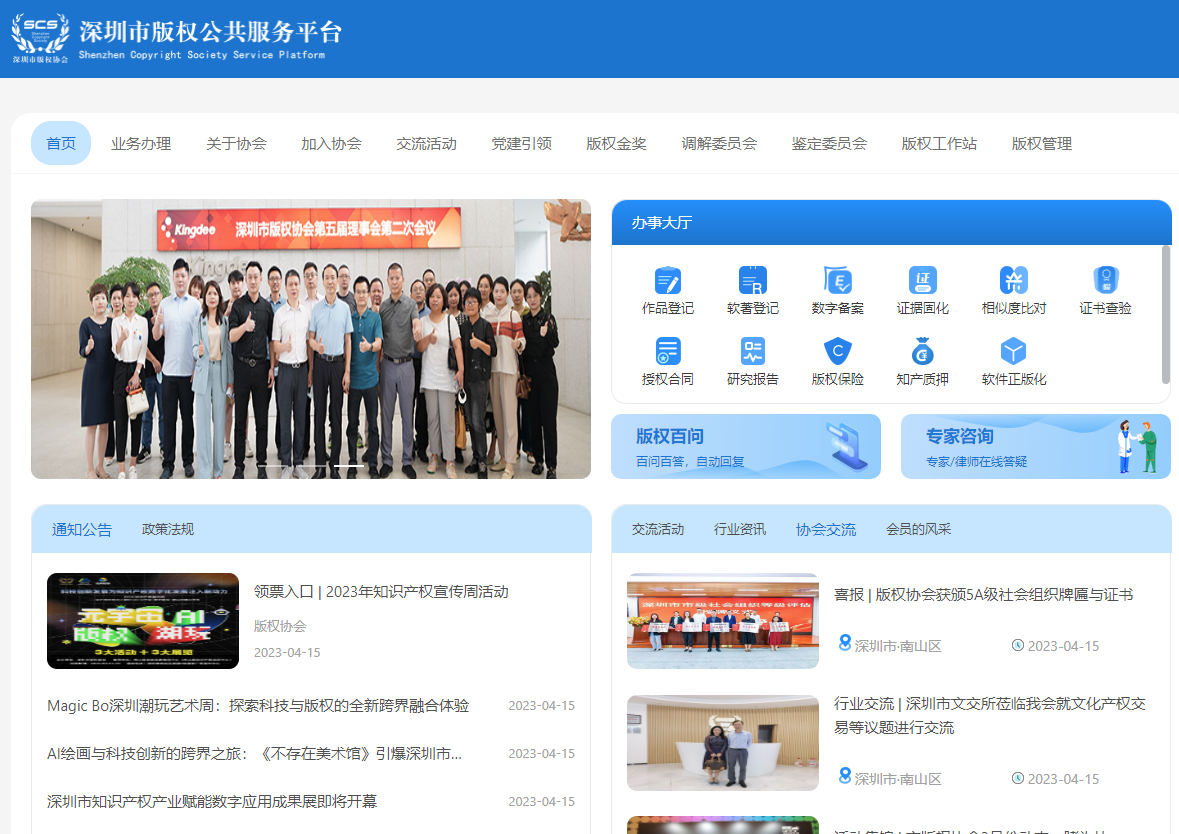The image size is (1179, 834).
Task: Click location pin icon beside 行业交流 article
Action: [x=845, y=776]
